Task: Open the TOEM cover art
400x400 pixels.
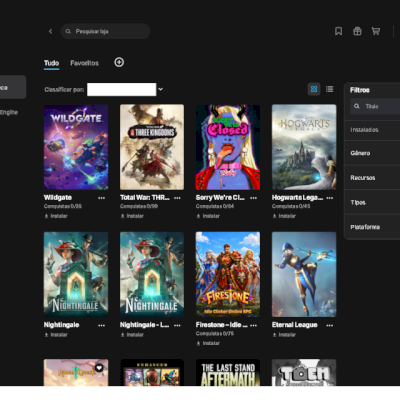Action: pyautogui.click(x=304, y=372)
